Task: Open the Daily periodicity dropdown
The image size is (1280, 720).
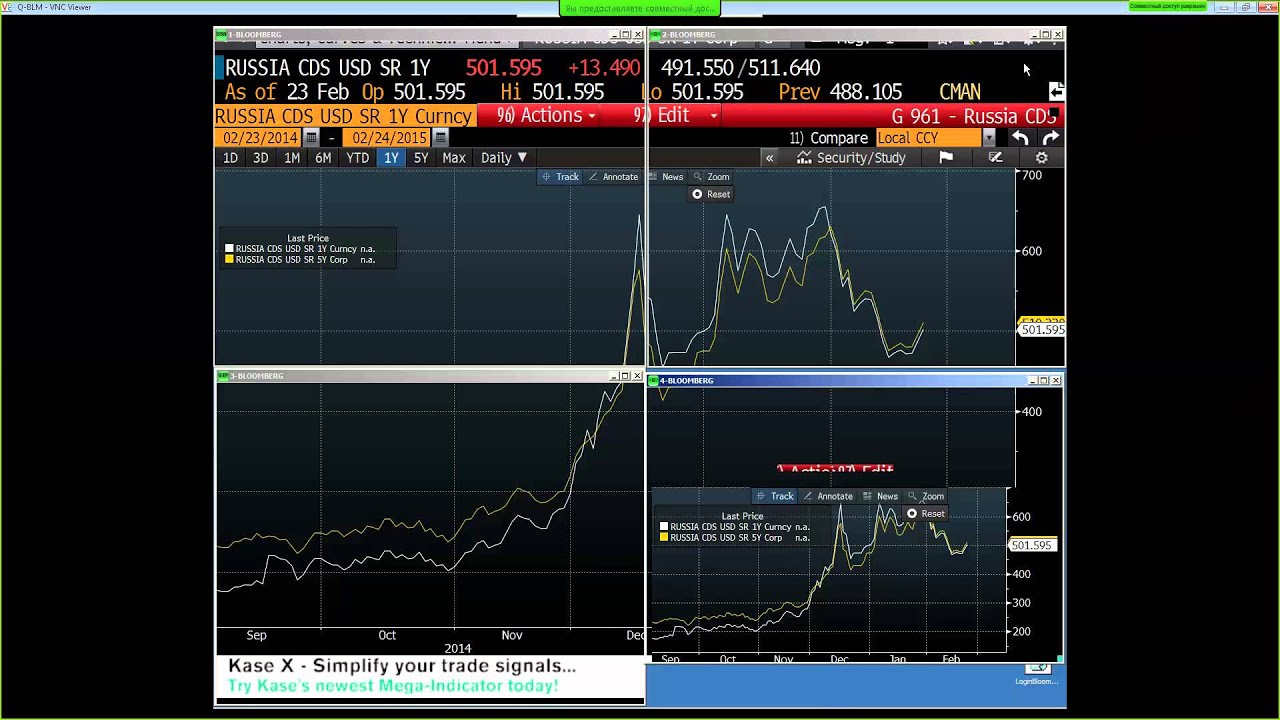Action: pyautogui.click(x=504, y=158)
